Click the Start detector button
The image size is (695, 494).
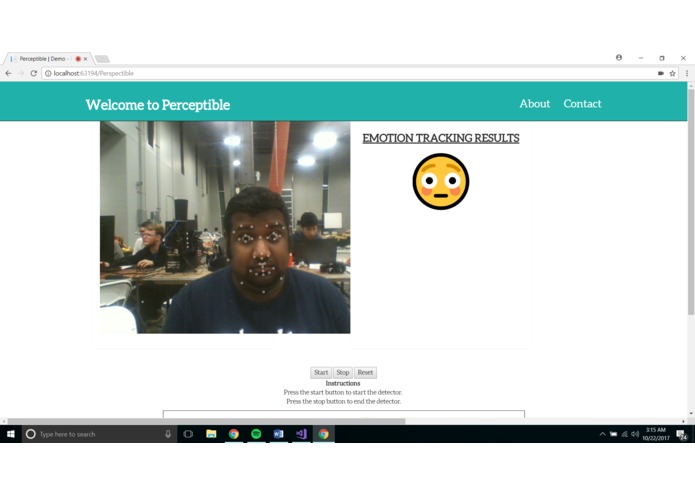321,373
